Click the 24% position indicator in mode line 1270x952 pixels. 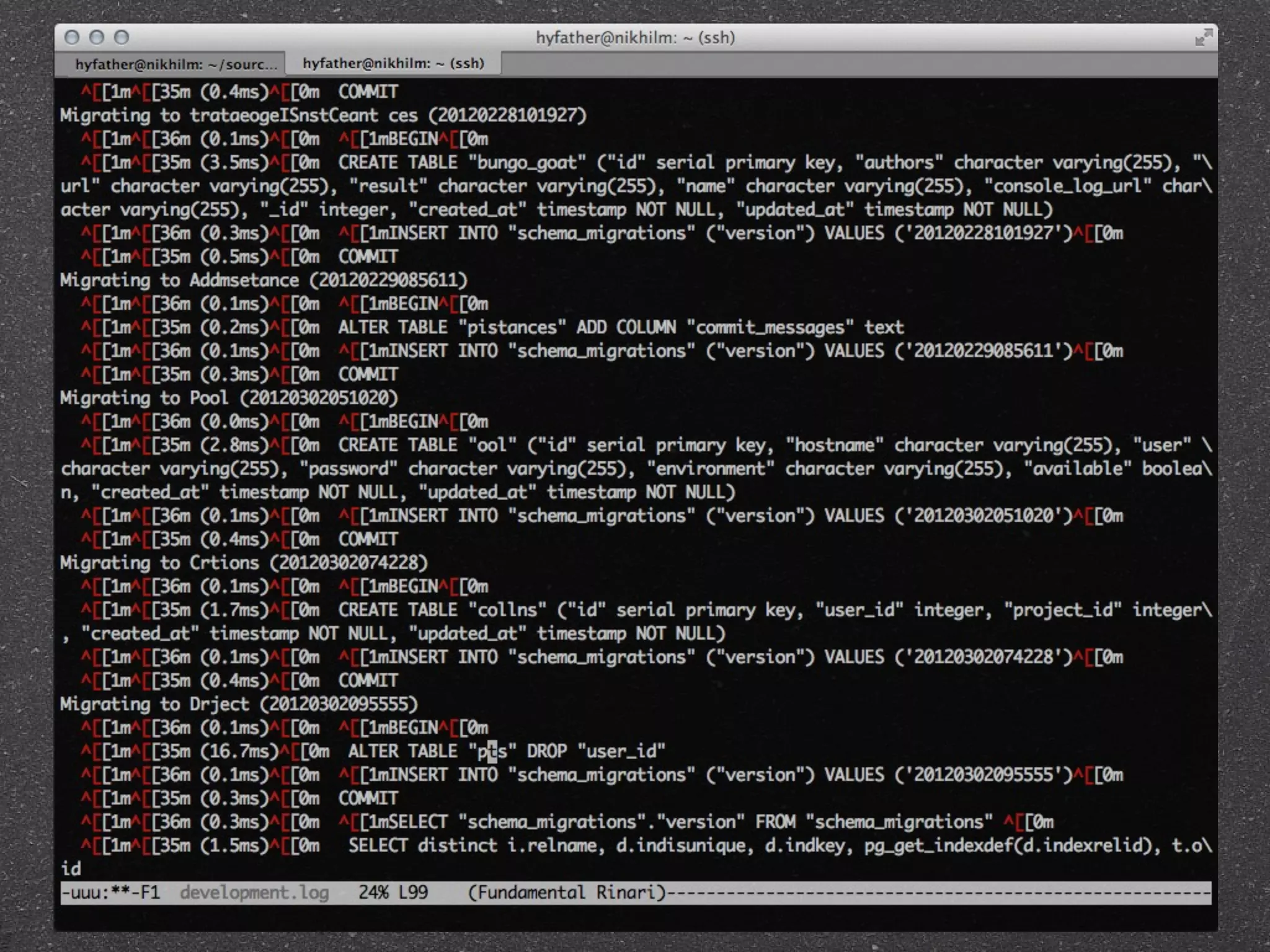click(x=373, y=892)
